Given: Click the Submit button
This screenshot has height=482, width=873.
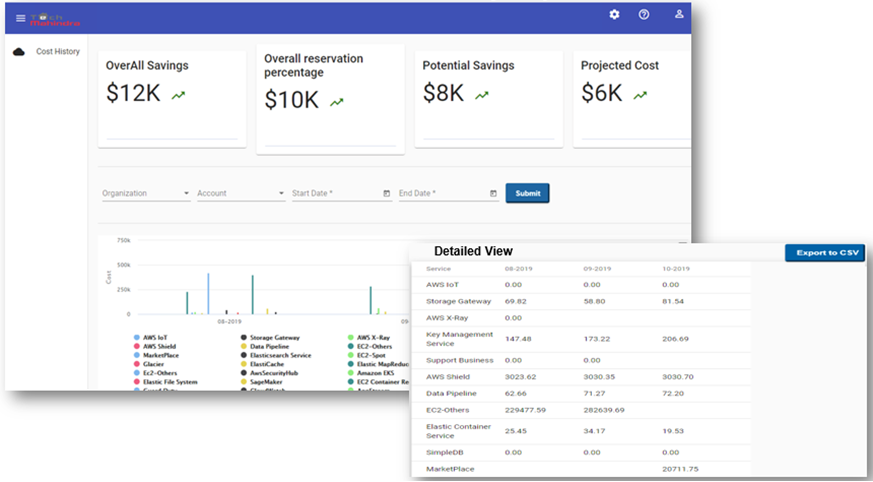Looking at the screenshot, I should coord(527,193).
